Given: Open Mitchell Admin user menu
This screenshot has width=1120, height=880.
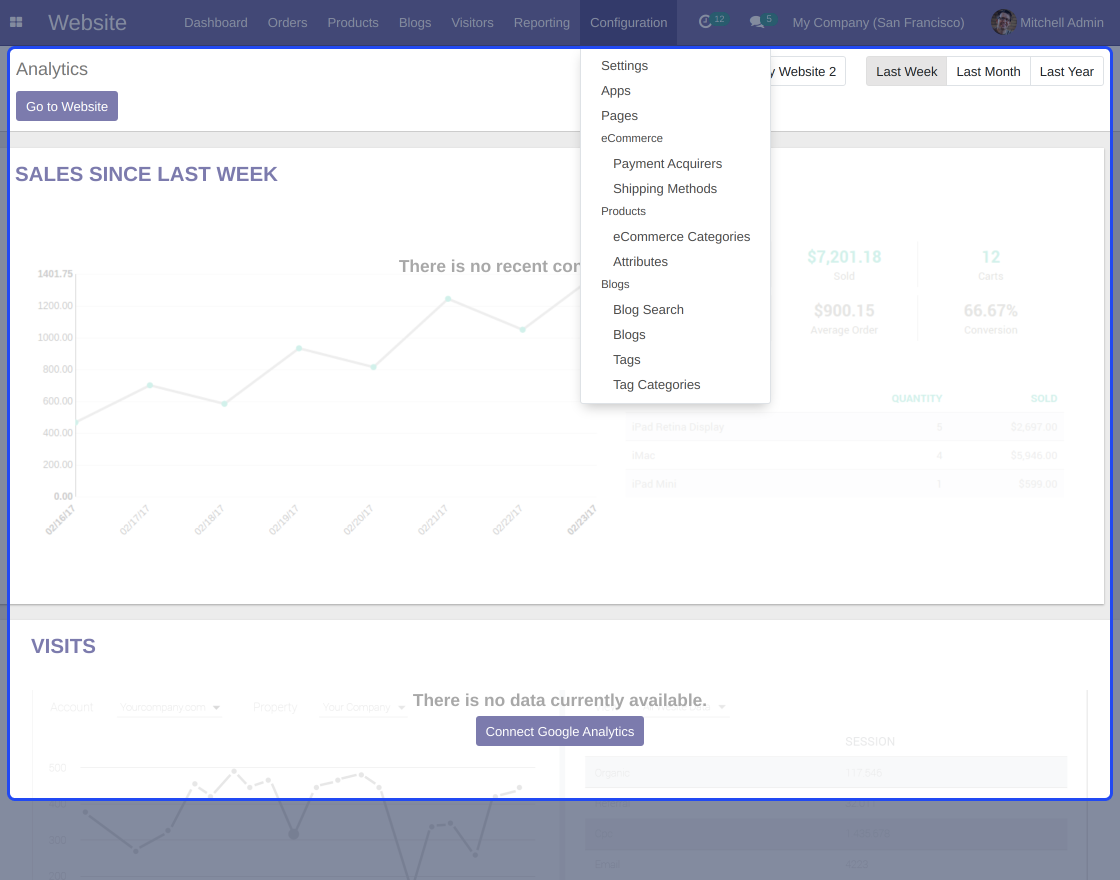Looking at the screenshot, I should 1047,22.
